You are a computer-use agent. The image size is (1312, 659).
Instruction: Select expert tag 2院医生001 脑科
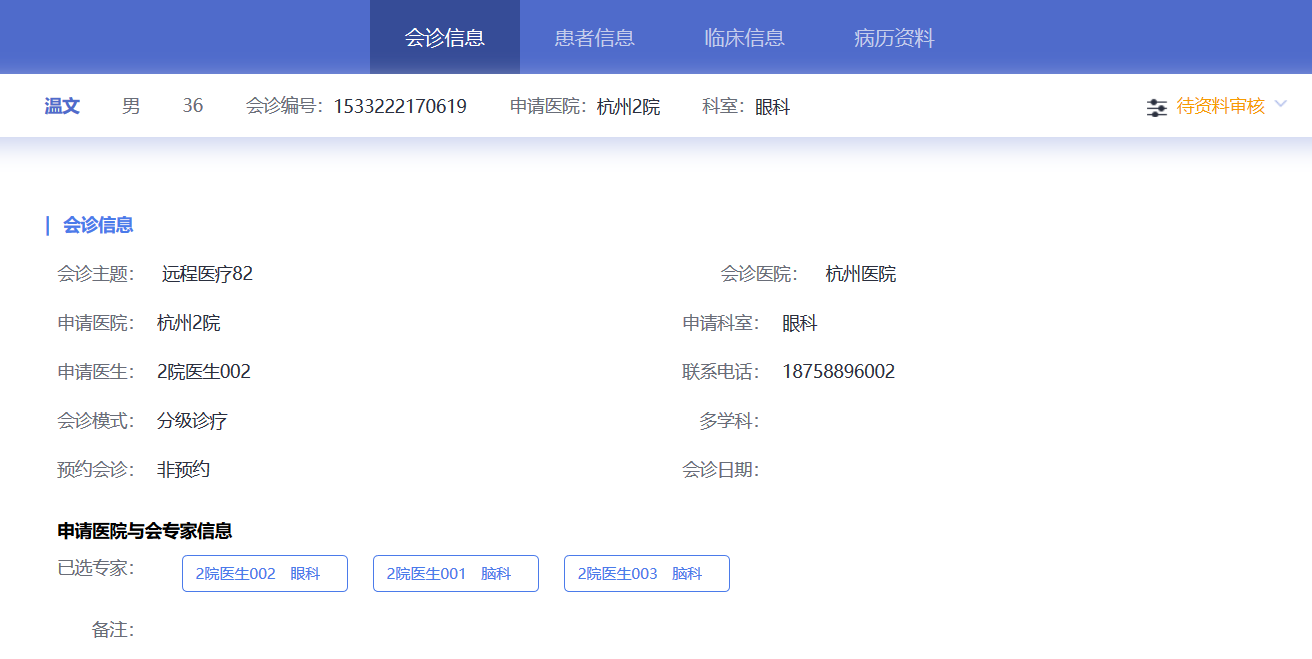point(456,574)
